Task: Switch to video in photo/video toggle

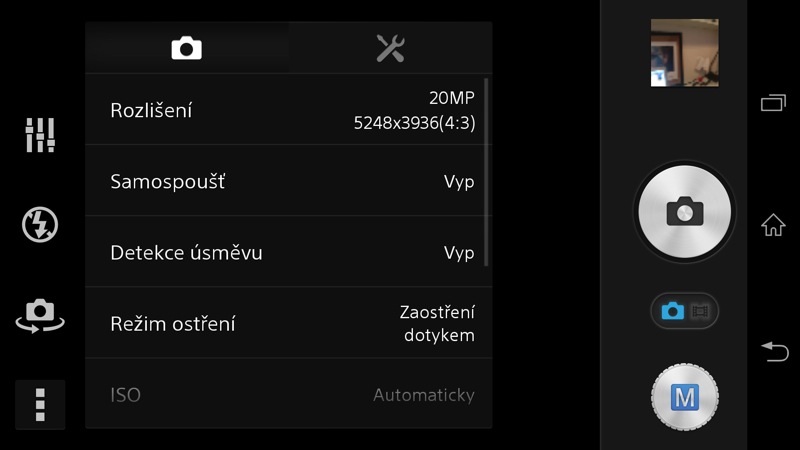Action: point(700,311)
